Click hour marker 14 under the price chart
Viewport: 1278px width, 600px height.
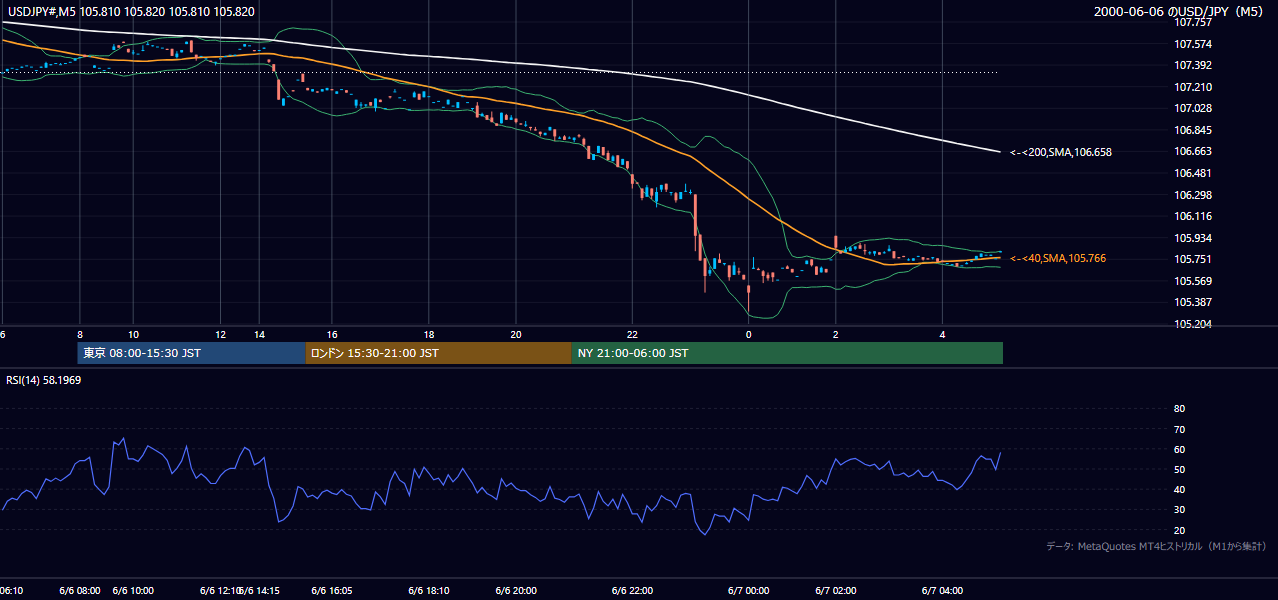coord(260,334)
